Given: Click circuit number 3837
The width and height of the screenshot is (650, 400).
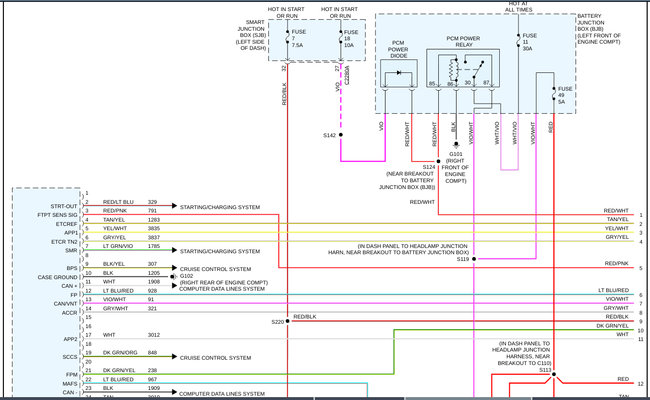Looking at the screenshot, I should (154, 238).
